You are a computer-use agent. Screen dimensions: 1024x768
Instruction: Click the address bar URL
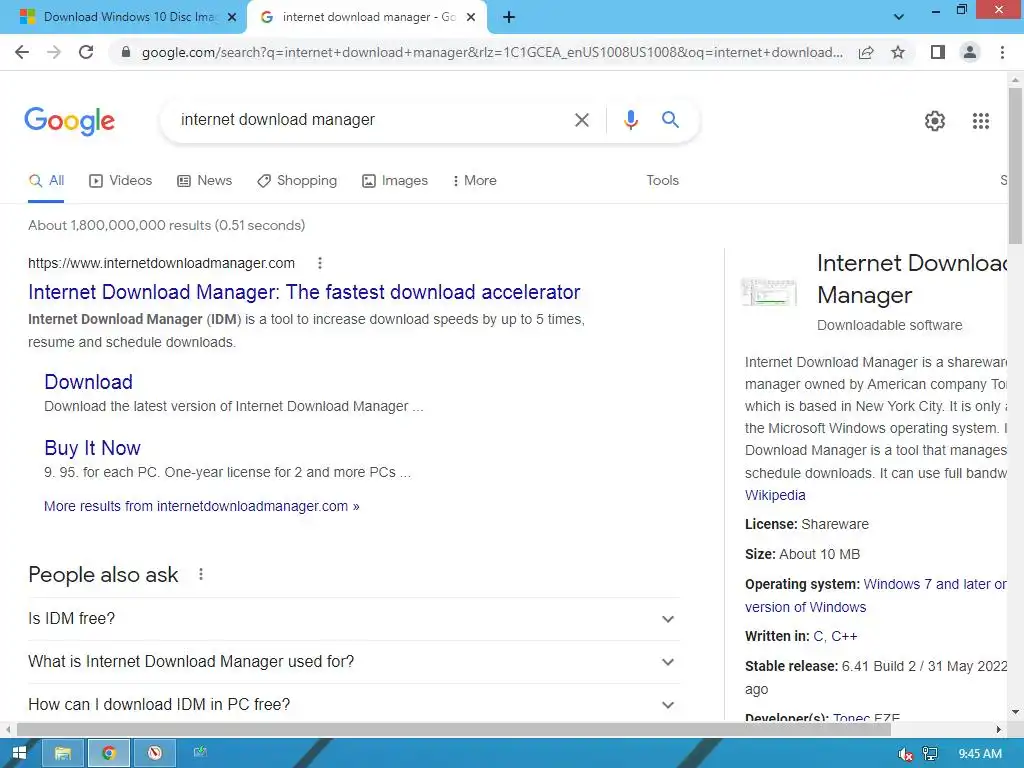[491, 52]
